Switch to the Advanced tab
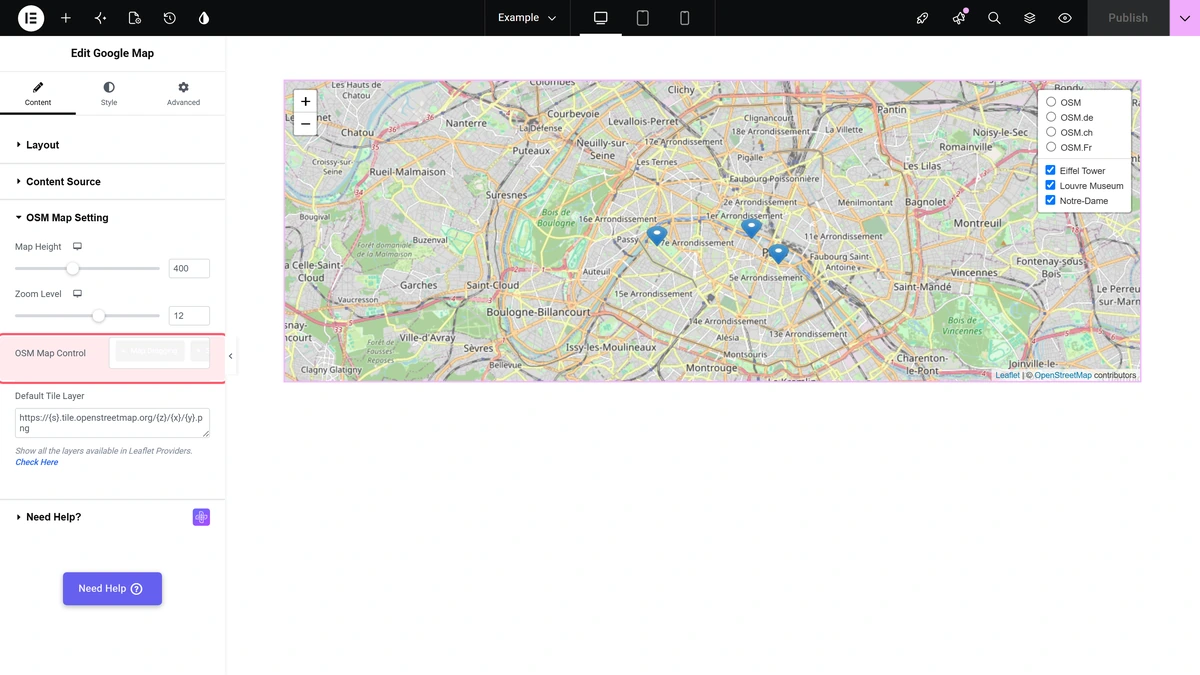 click(183, 94)
